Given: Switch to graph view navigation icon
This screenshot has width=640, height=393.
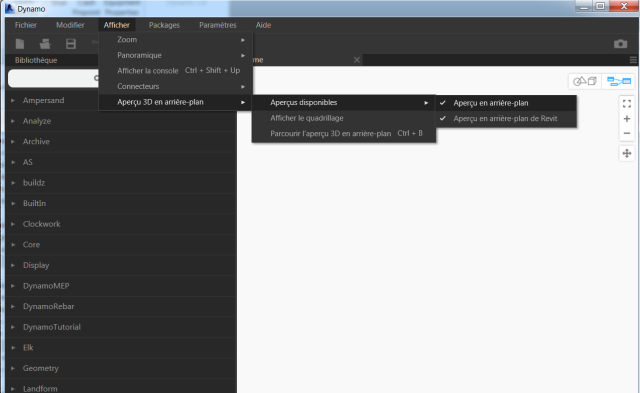Looking at the screenshot, I should [x=619, y=81].
